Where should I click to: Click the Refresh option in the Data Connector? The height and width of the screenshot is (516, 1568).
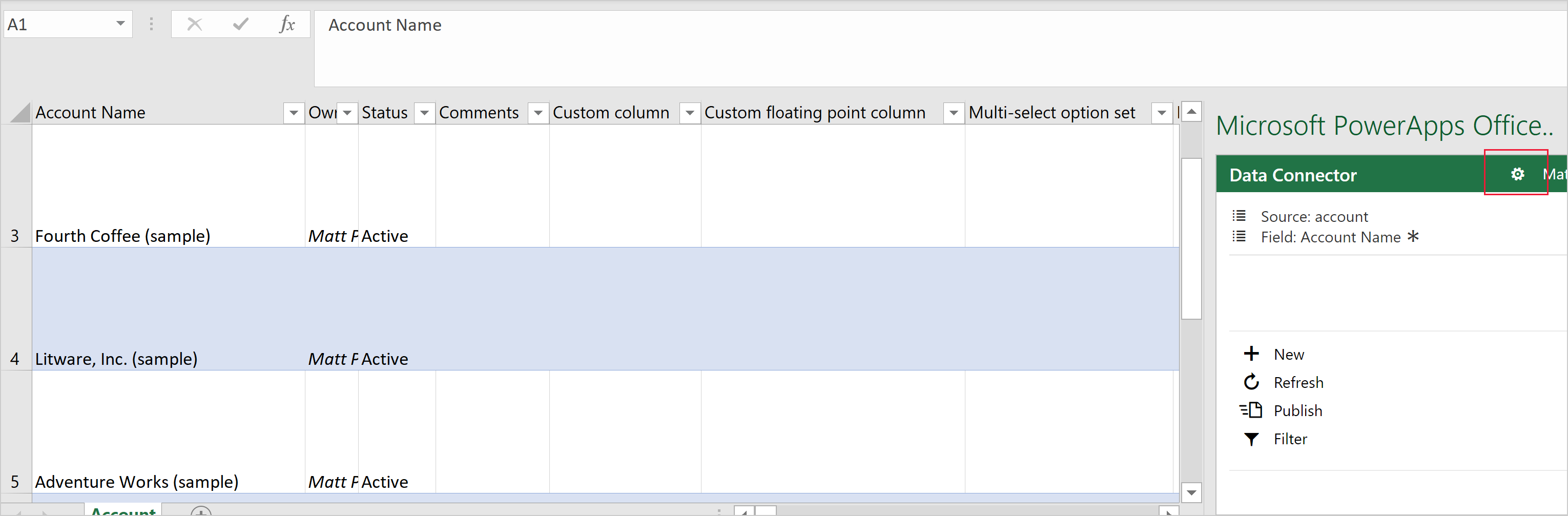[x=1299, y=382]
